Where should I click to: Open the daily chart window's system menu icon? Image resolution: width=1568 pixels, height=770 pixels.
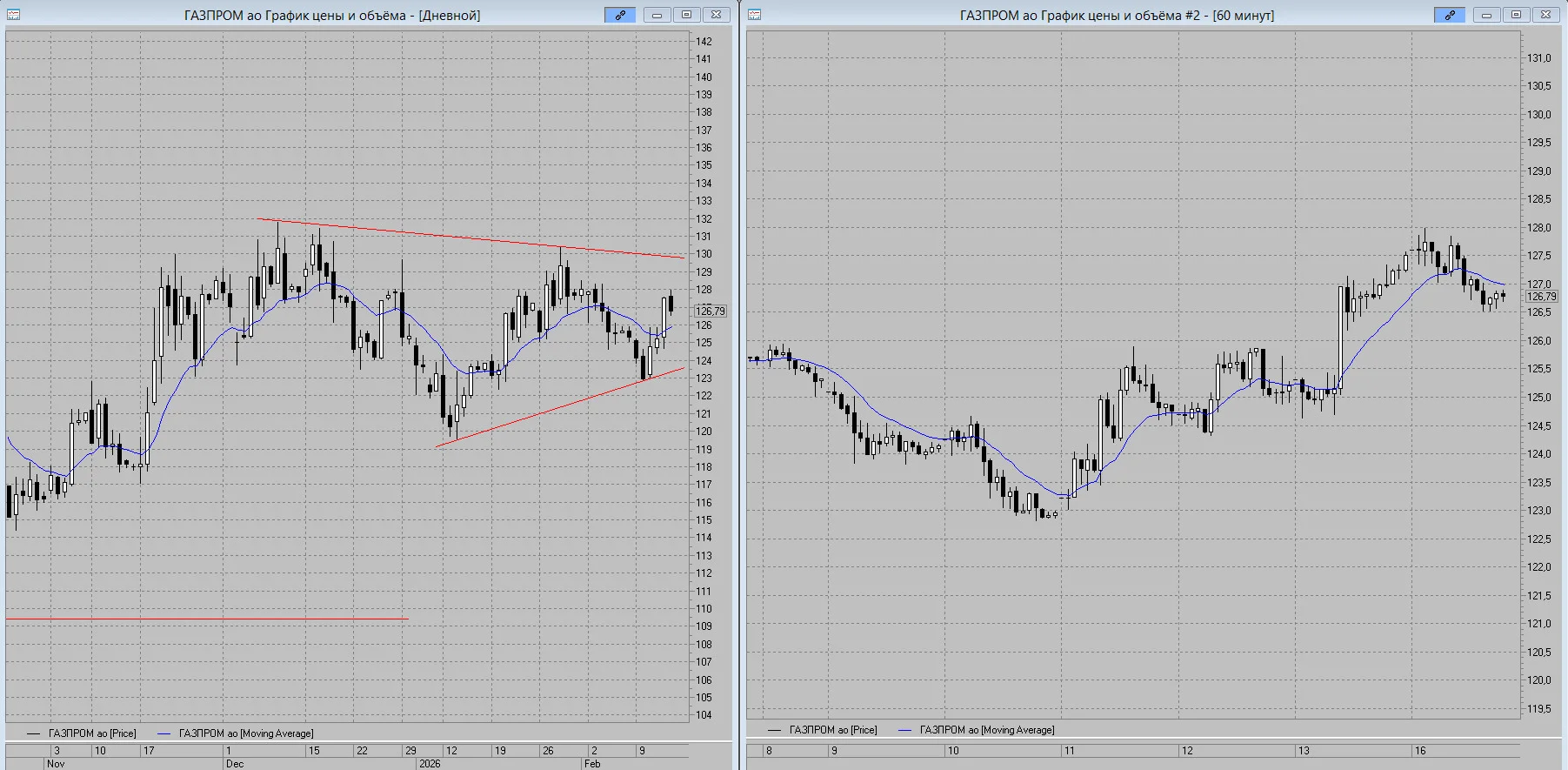point(13,15)
